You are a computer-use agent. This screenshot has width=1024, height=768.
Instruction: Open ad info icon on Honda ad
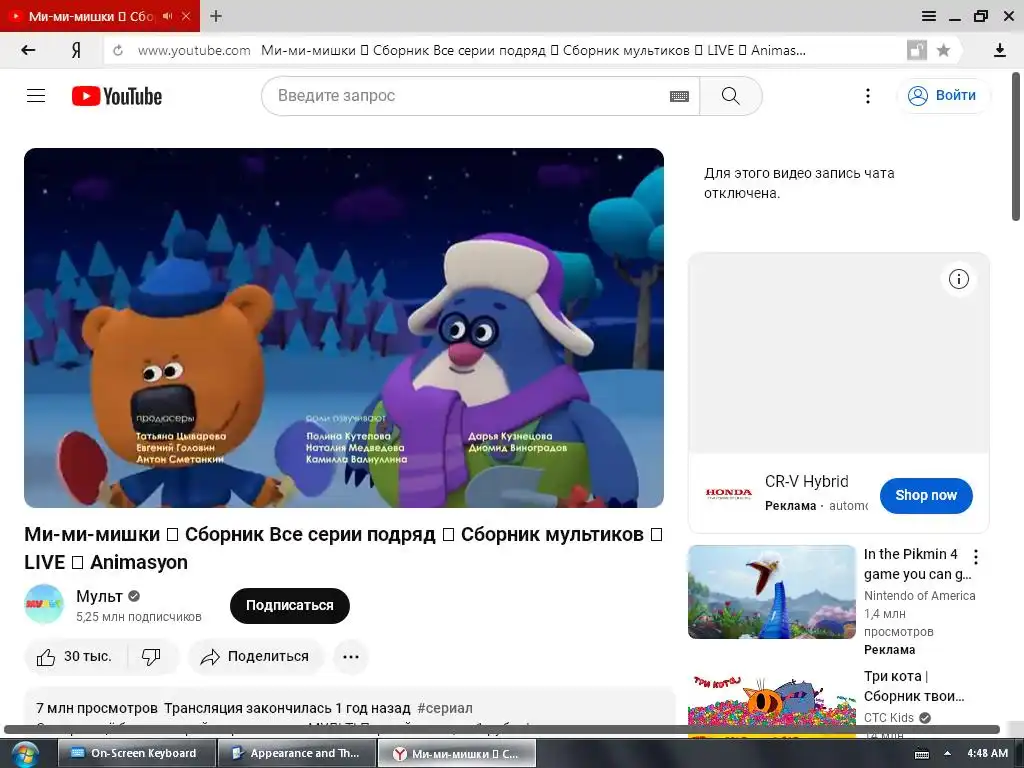coord(958,280)
